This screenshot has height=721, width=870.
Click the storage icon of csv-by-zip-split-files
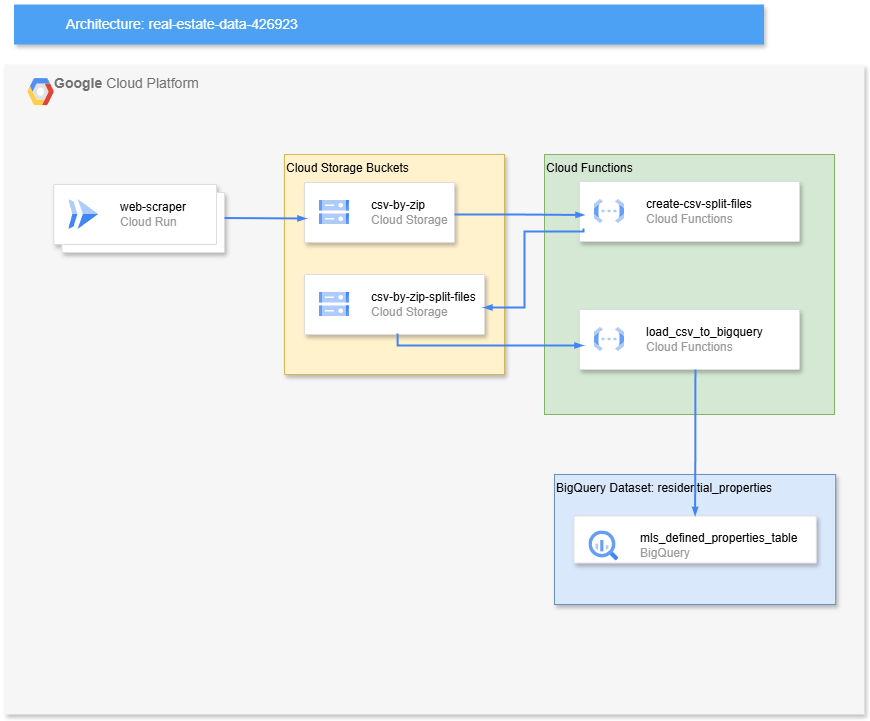pos(334,304)
